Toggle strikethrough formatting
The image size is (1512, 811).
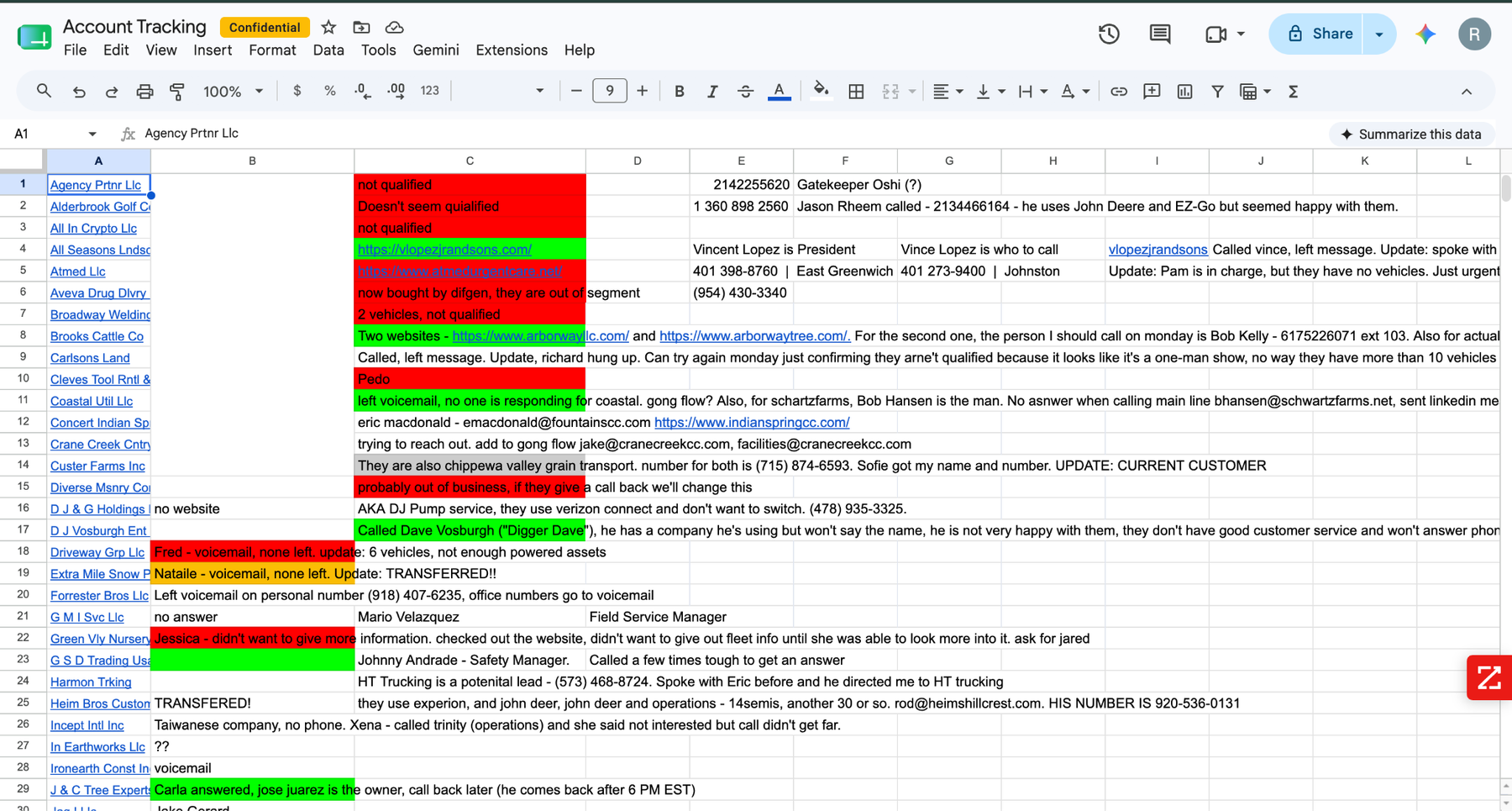(745, 92)
